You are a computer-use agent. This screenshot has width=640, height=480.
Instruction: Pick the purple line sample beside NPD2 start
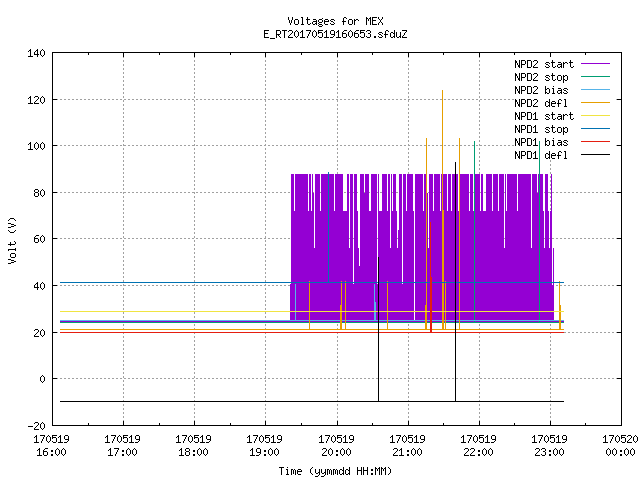(x=596, y=64)
